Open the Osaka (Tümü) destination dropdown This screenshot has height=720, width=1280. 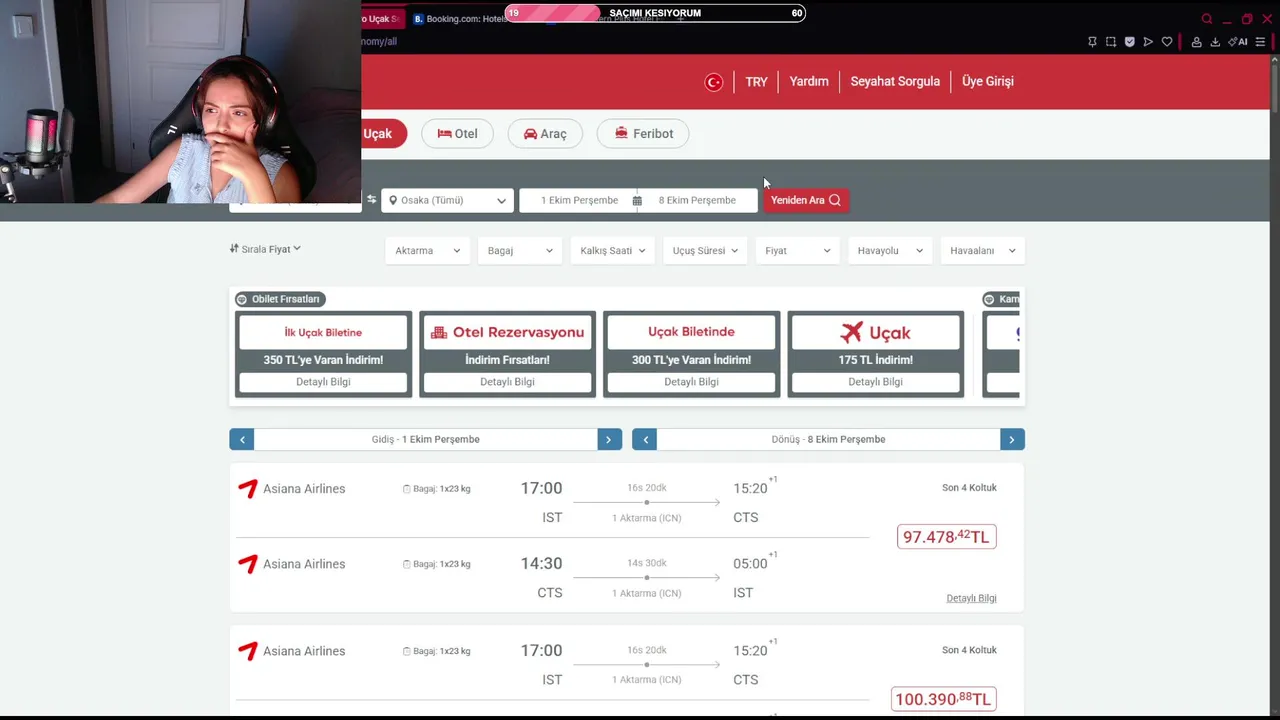(x=448, y=200)
